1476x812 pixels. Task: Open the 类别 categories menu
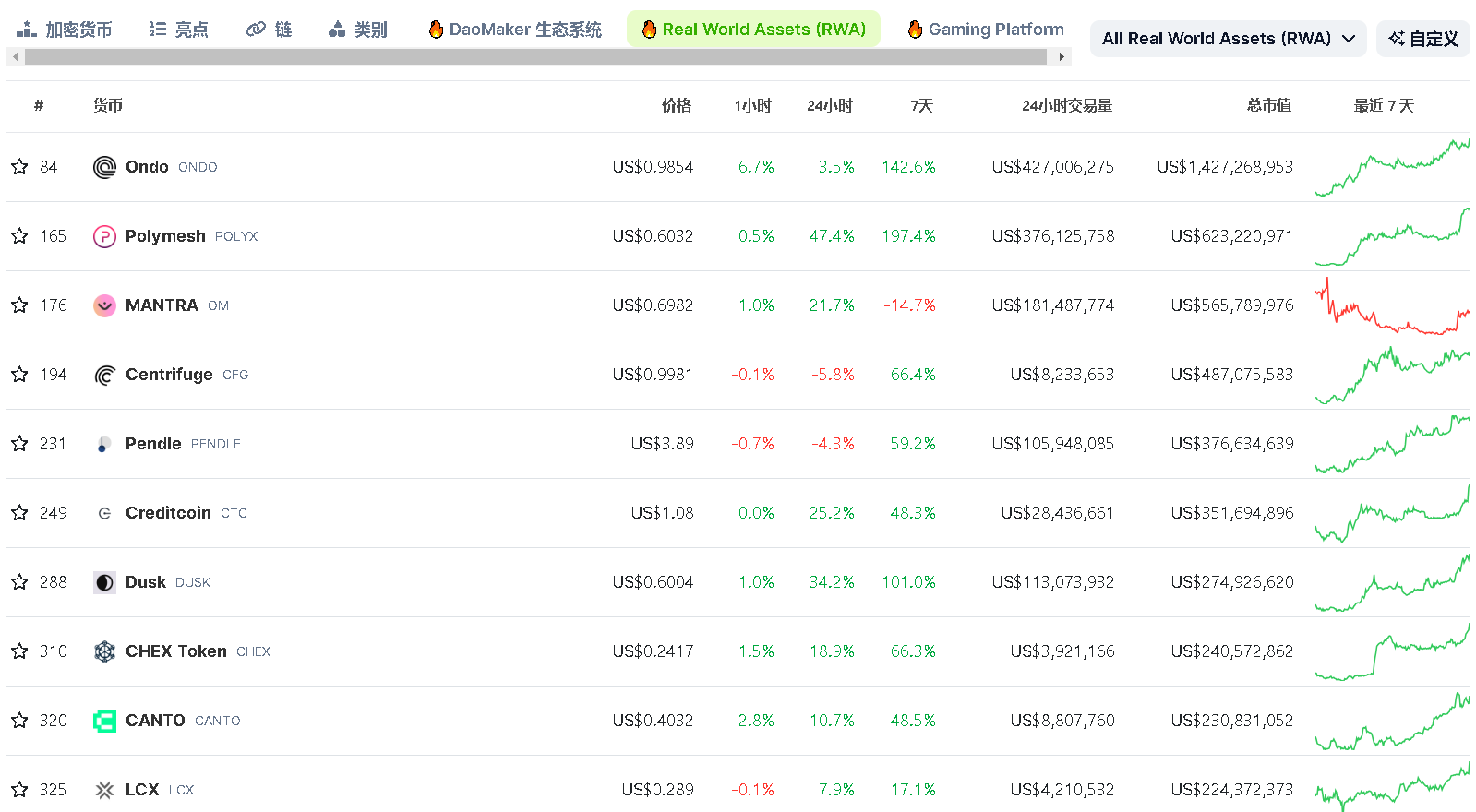tap(358, 30)
